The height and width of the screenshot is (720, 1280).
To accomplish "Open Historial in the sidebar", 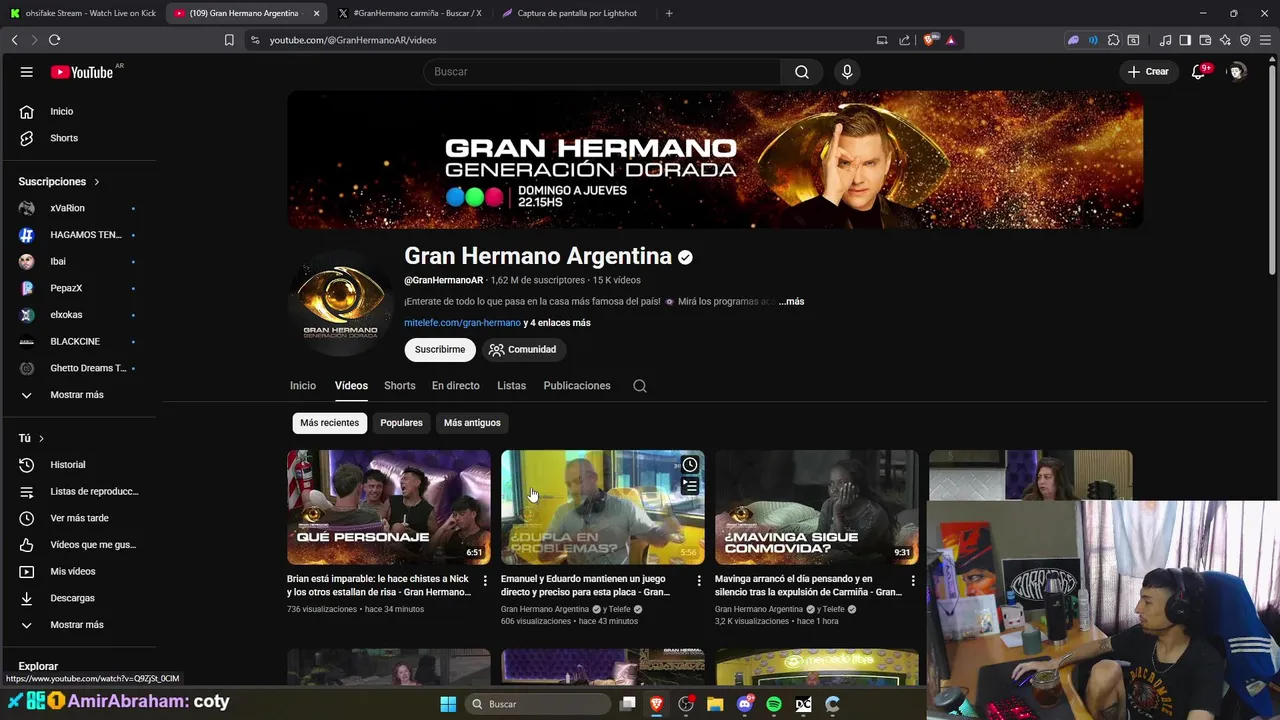I will [x=78, y=465].
